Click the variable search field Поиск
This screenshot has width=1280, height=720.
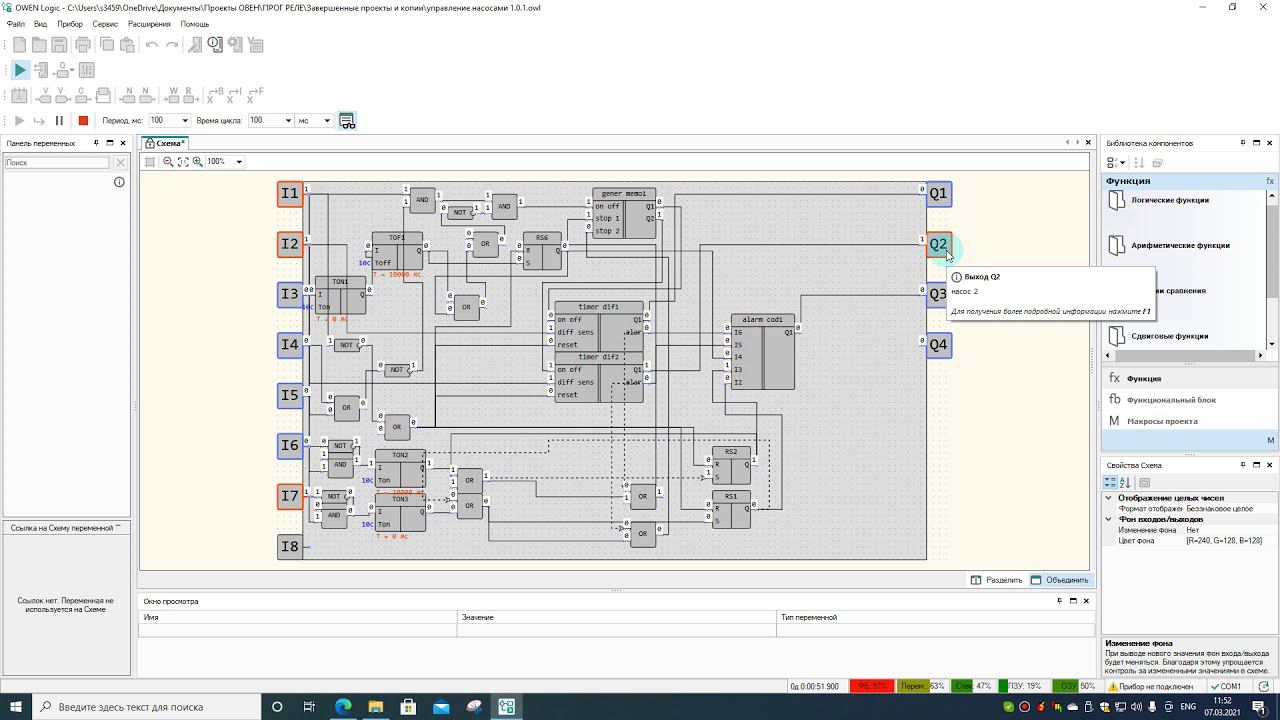(57, 162)
